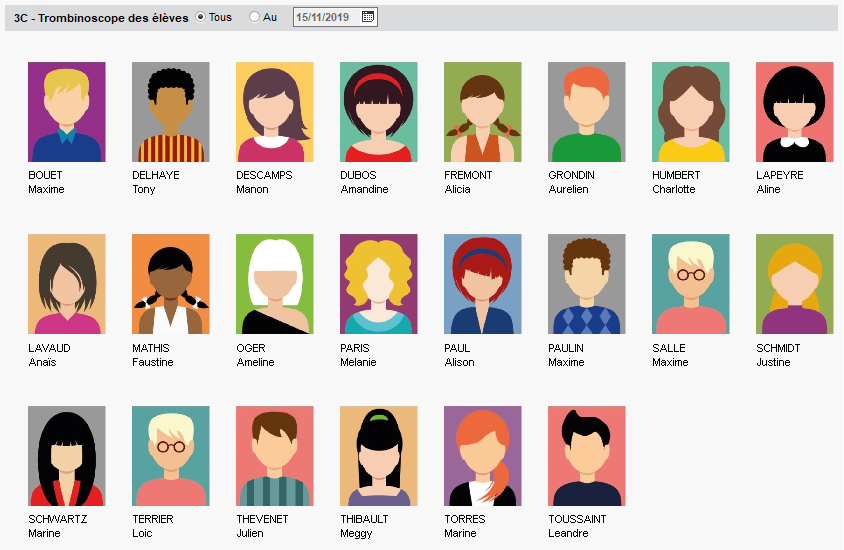Select Alicia FREMONT's picture

[x=483, y=112]
